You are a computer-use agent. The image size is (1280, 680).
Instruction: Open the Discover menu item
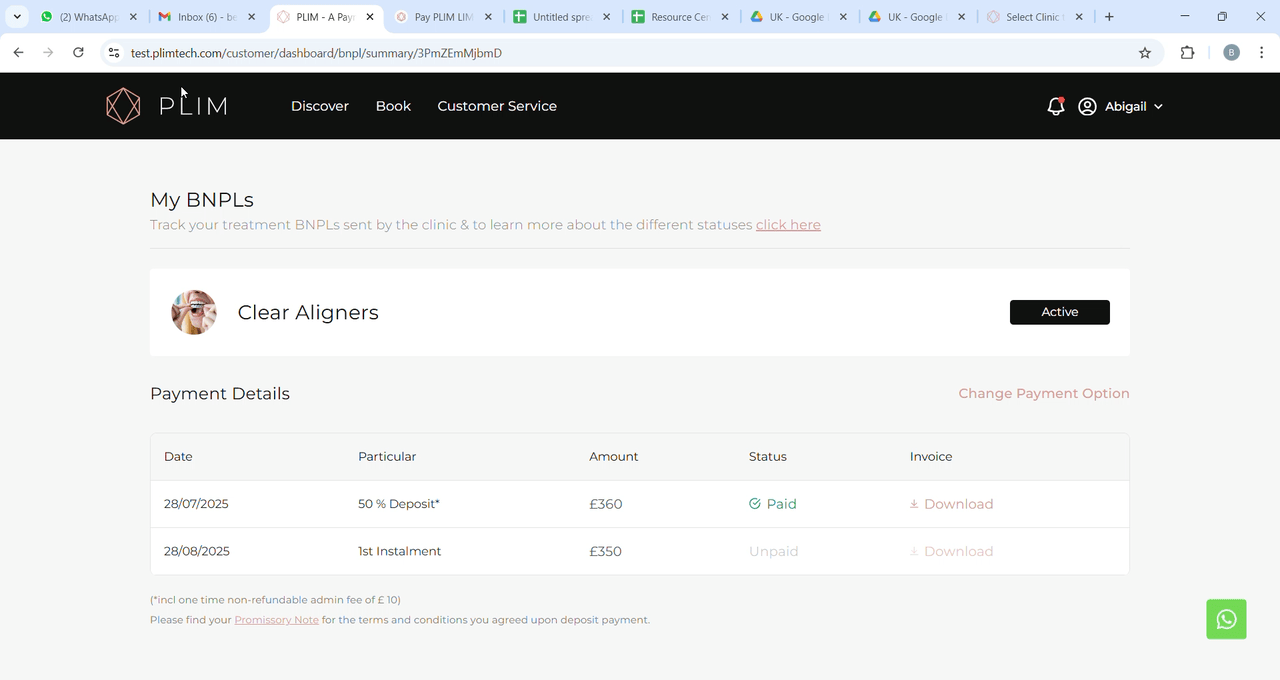tap(320, 106)
